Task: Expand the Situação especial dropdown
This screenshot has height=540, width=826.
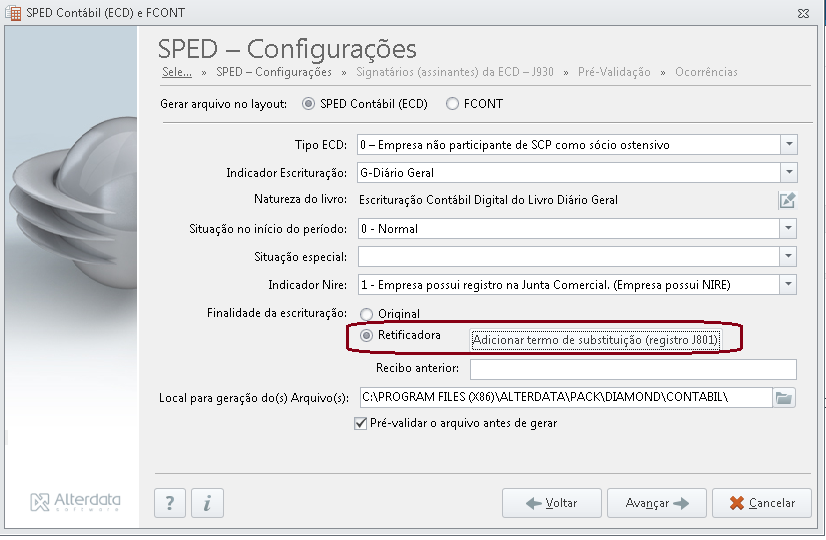Action: 788,257
